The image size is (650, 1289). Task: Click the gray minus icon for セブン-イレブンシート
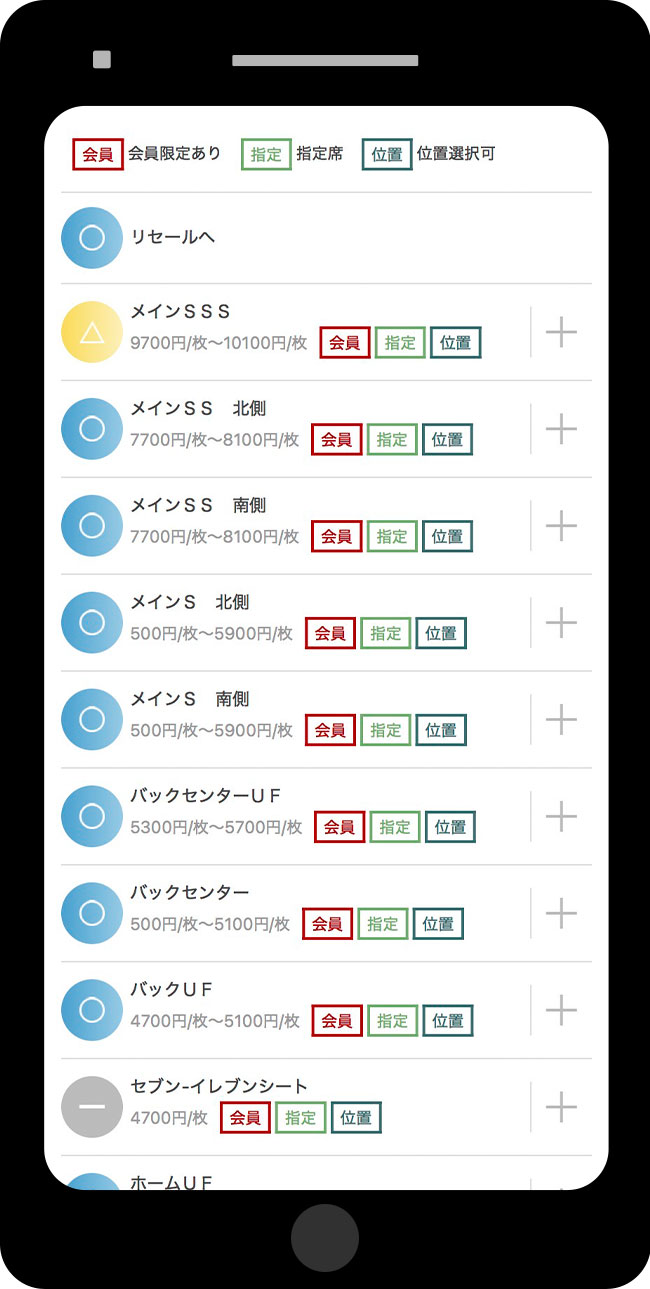(91, 1107)
